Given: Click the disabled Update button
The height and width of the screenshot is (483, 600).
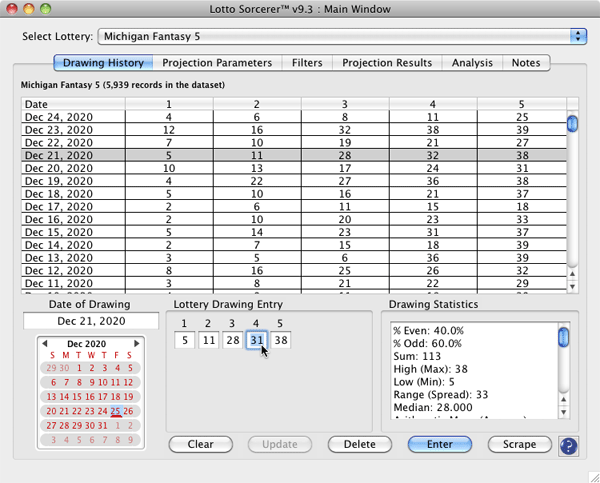Looking at the screenshot, I should pos(280,444).
